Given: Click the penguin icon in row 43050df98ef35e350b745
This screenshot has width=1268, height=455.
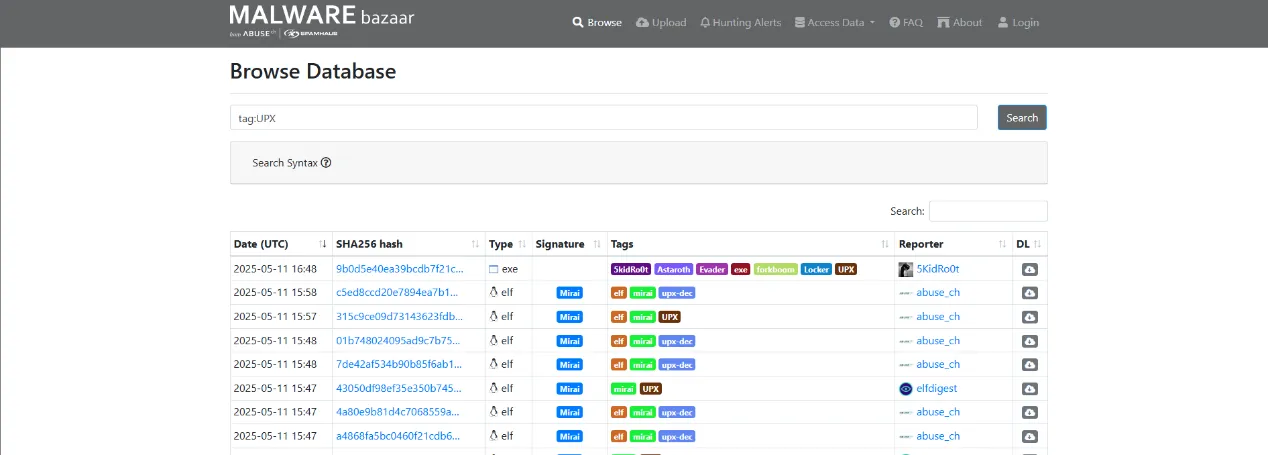Looking at the screenshot, I should tap(493, 389).
